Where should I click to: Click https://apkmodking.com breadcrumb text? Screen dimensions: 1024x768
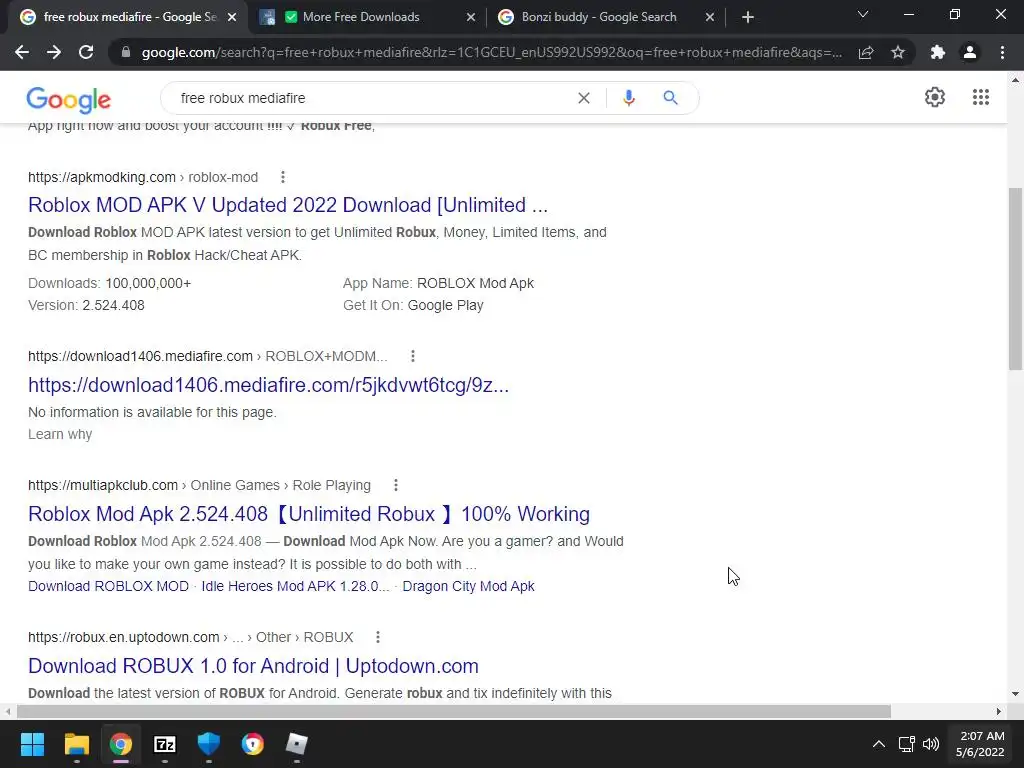click(102, 177)
